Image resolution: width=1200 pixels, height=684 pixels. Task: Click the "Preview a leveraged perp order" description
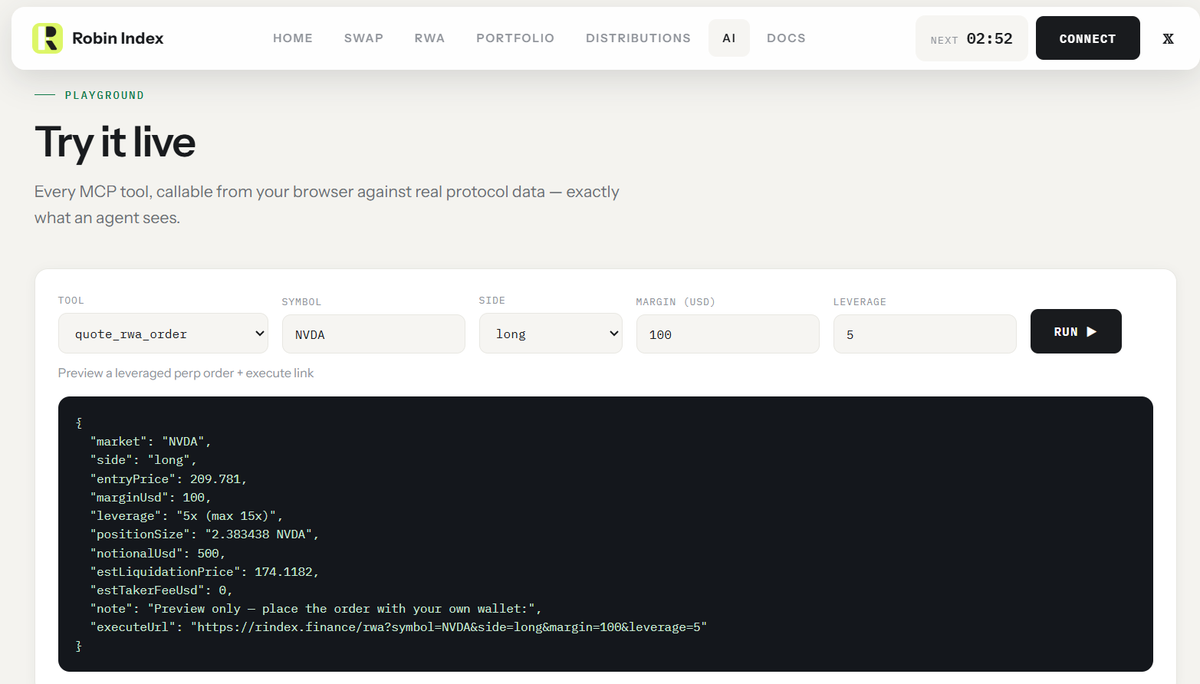(186, 373)
